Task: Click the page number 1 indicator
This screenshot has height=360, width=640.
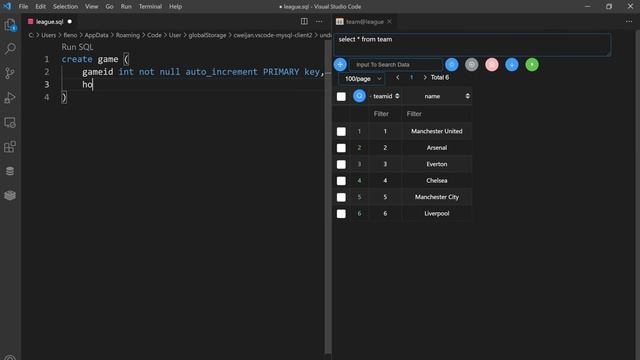Action: click(x=411, y=77)
